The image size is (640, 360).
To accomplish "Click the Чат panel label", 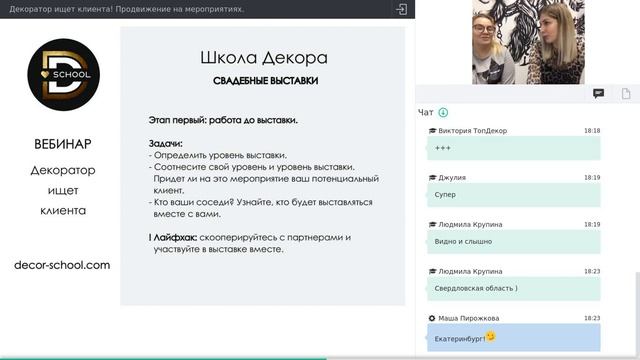I will (426, 113).
